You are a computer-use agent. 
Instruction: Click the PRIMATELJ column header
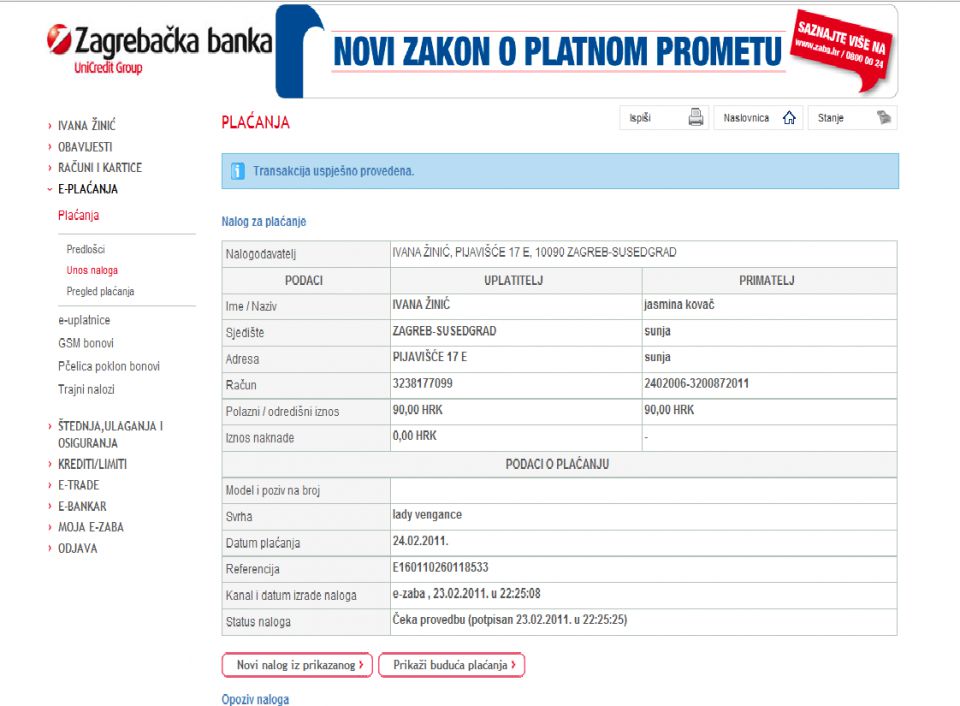pos(767,281)
